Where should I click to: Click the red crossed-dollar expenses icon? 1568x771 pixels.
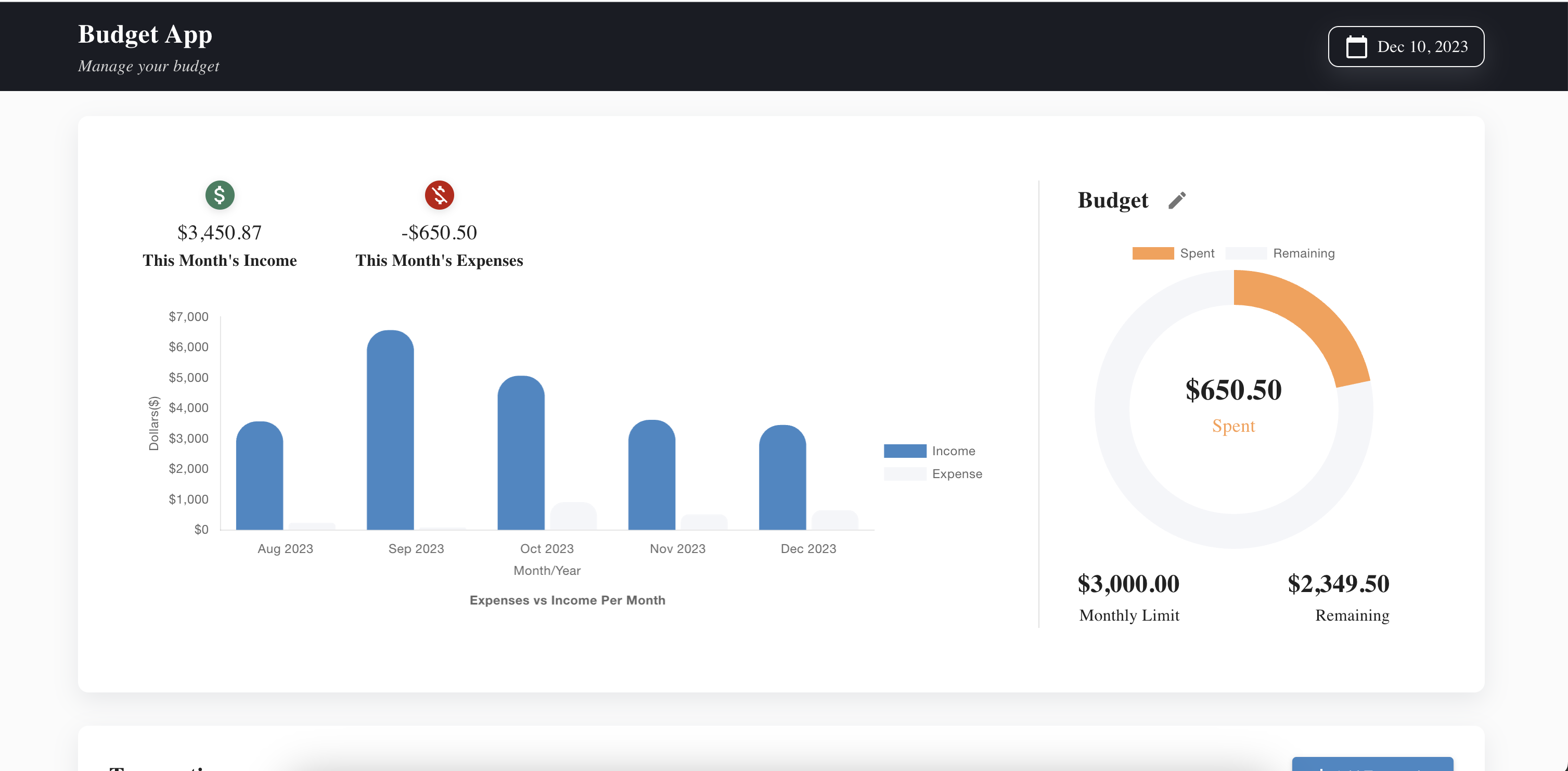pyautogui.click(x=439, y=195)
